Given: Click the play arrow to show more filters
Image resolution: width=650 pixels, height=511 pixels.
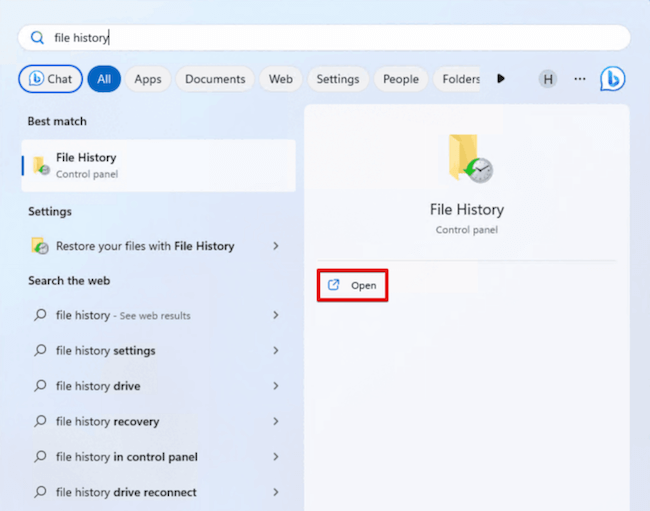Looking at the screenshot, I should [x=501, y=79].
